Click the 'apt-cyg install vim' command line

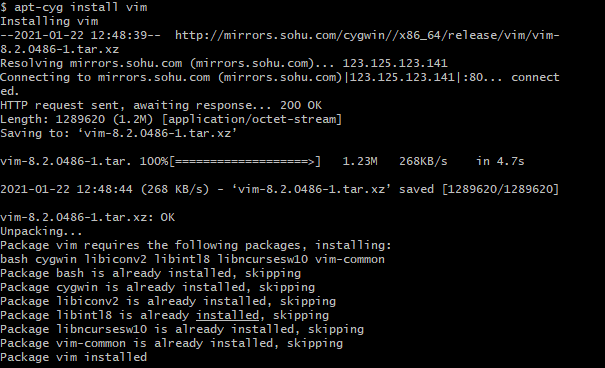pos(74,7)
